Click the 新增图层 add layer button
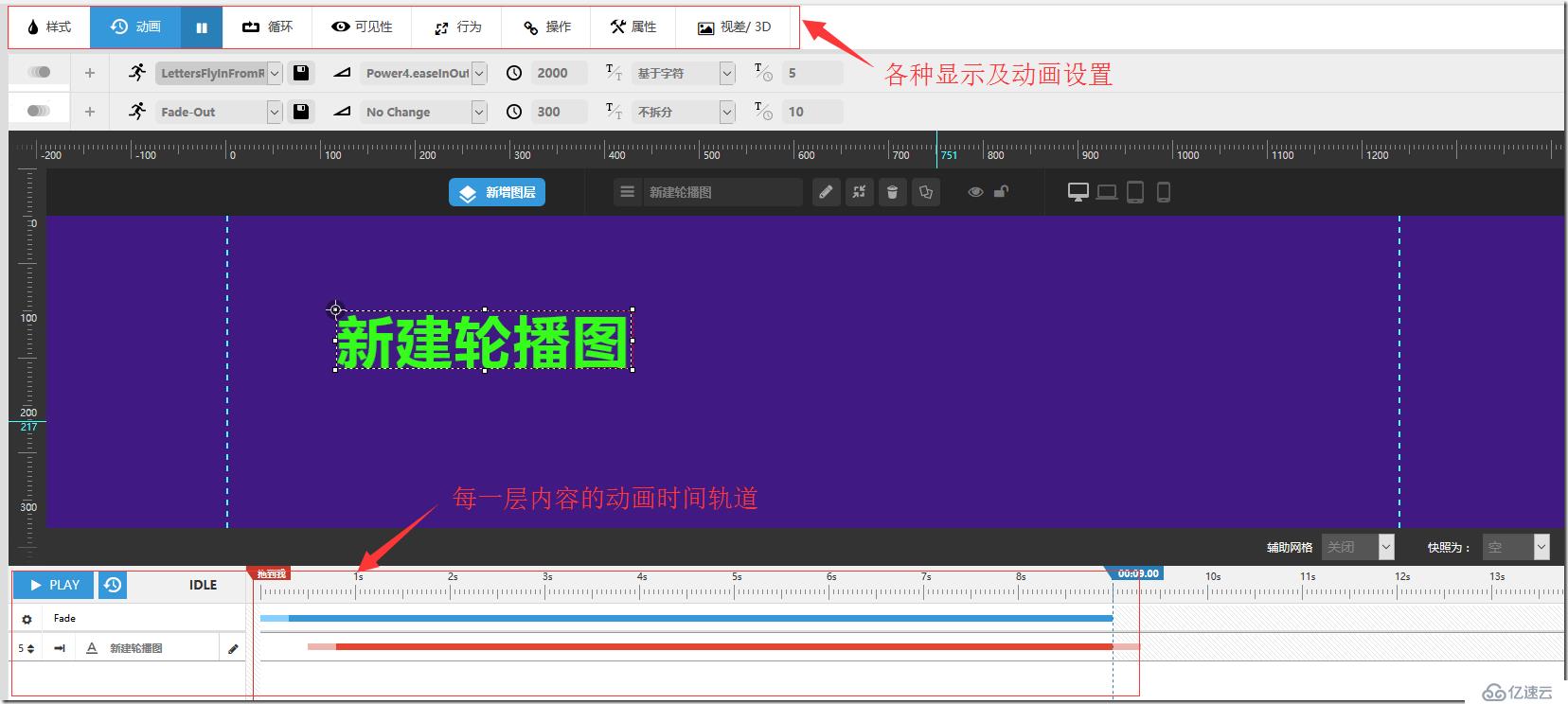Viewport: 1568px width, 704px height. (x=497, y=192)
